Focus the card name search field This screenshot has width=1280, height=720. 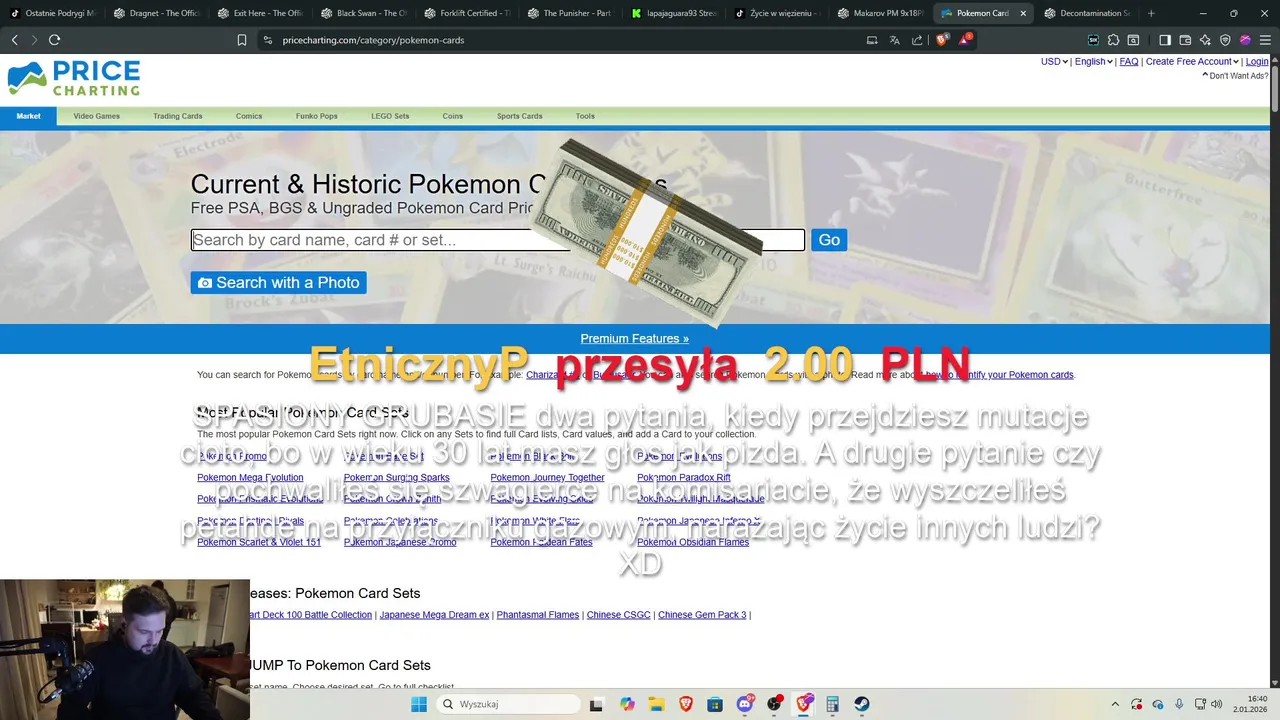(497, 240)
